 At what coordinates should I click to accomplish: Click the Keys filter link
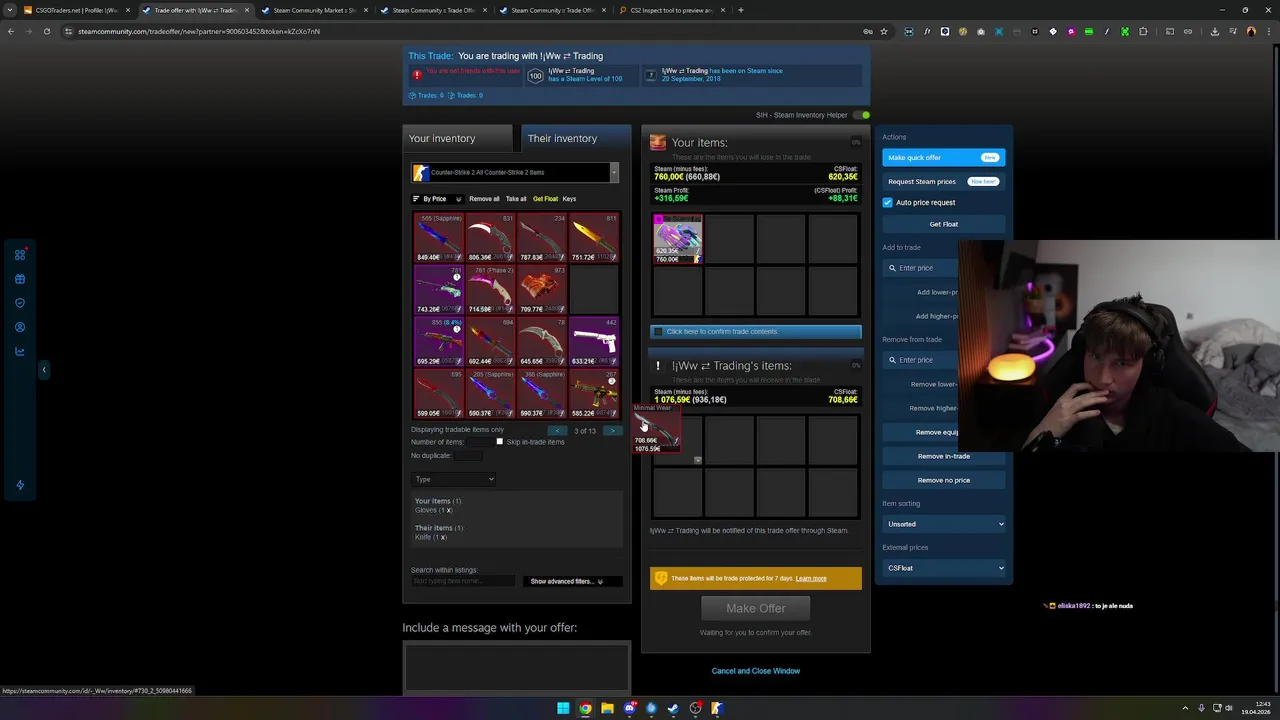click(569, 199)
